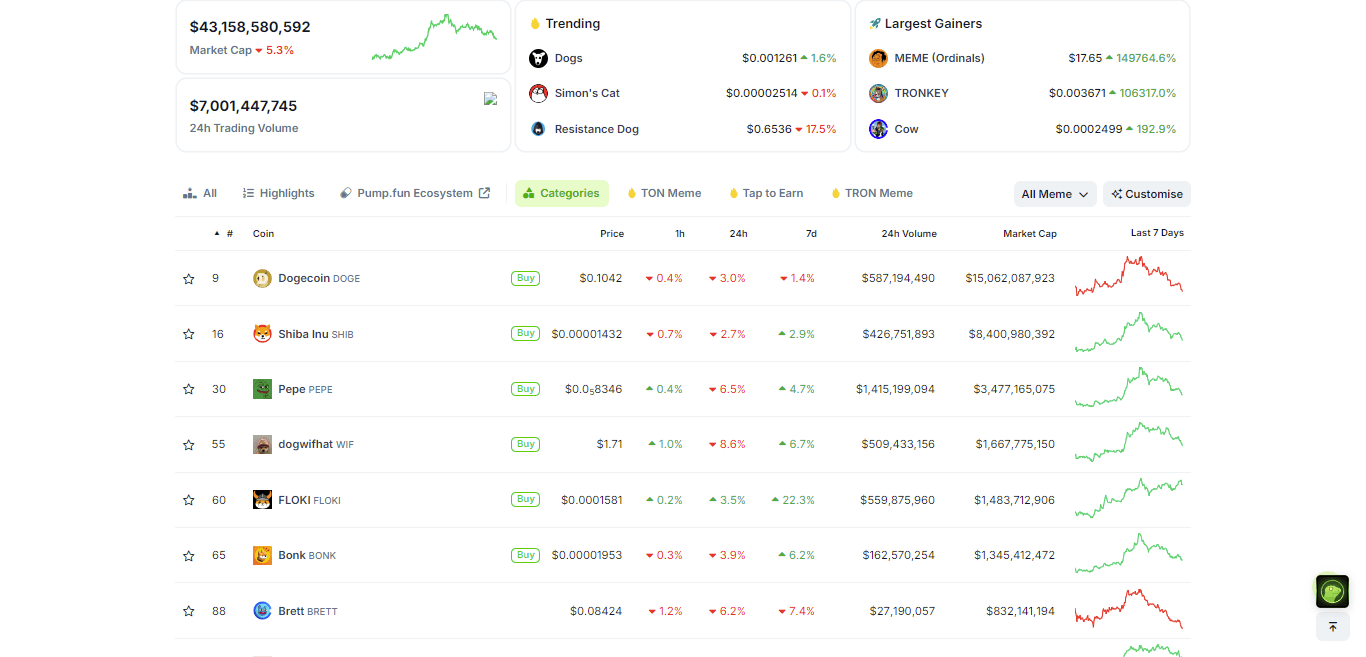Click the dogwifhat coin logo
This screenshot has width=1366, height=657.
(262, 444)
